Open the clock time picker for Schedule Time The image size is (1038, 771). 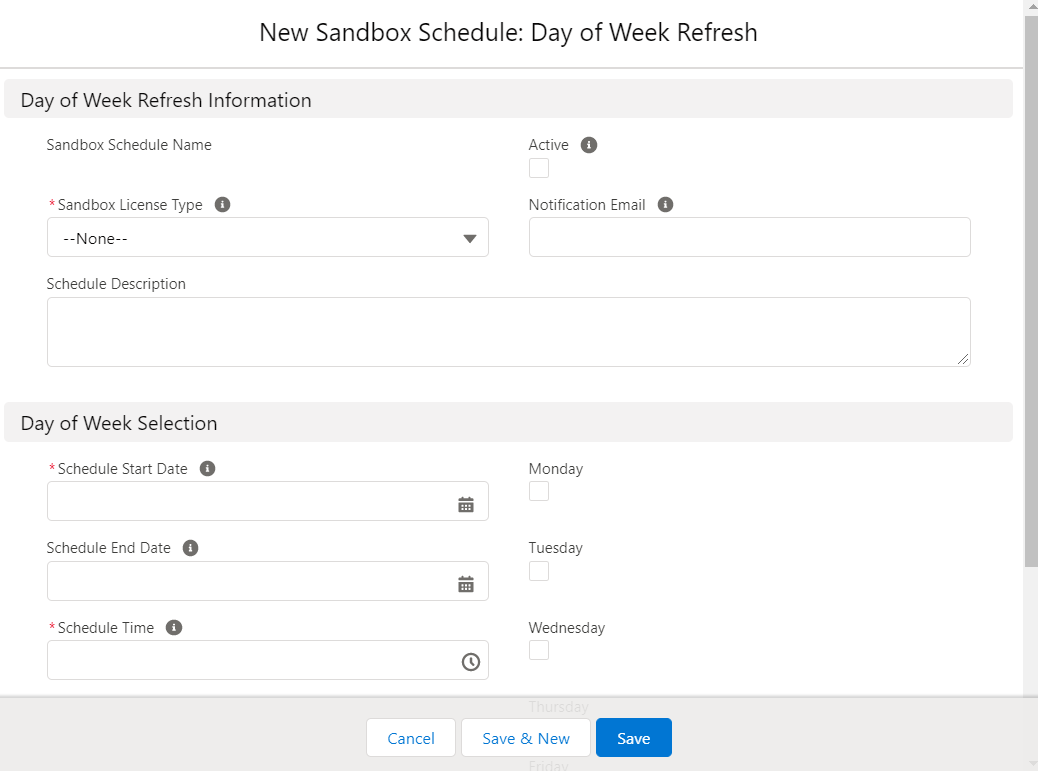[470, 662]
